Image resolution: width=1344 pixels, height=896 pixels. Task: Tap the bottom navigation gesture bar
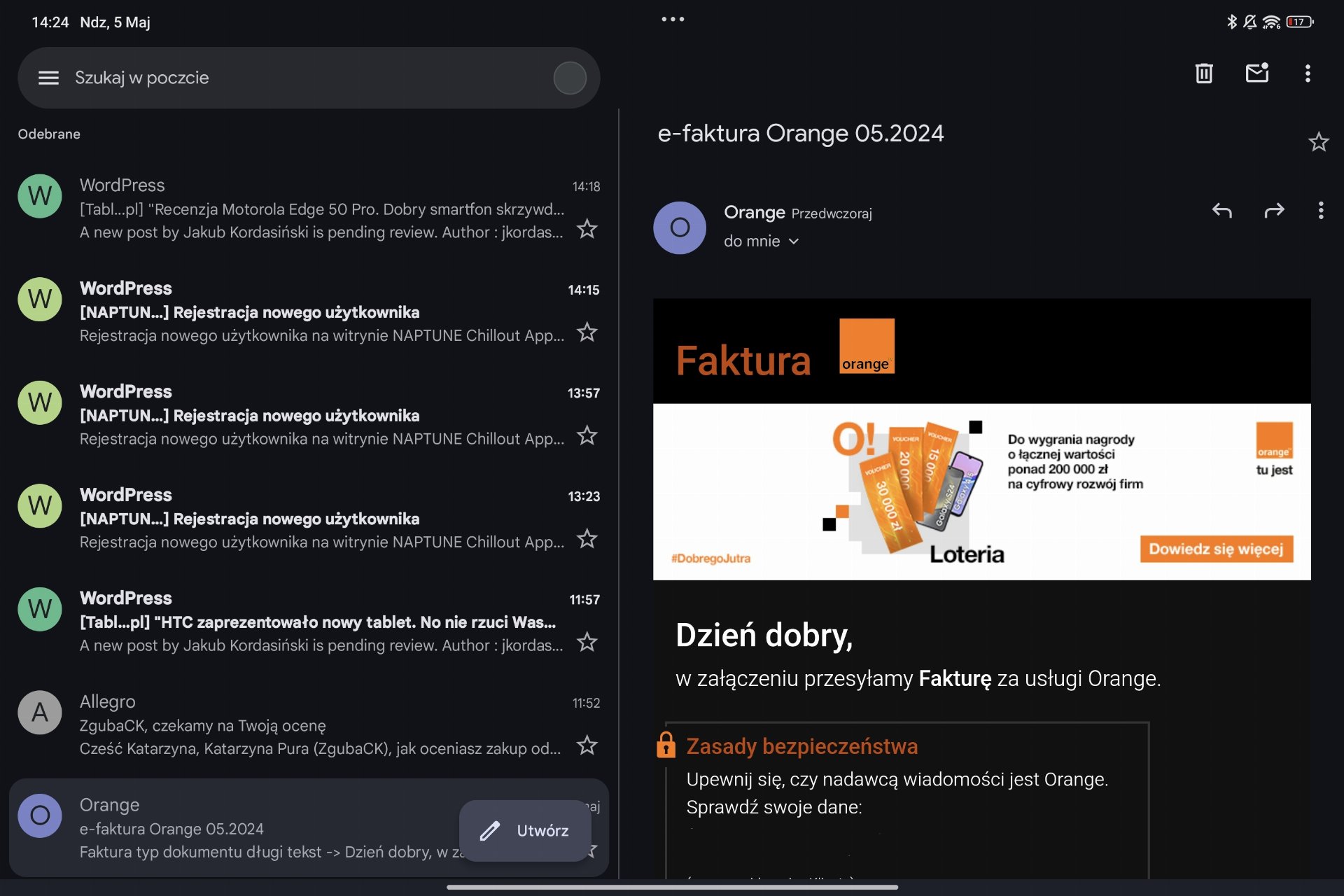(672, 887)
